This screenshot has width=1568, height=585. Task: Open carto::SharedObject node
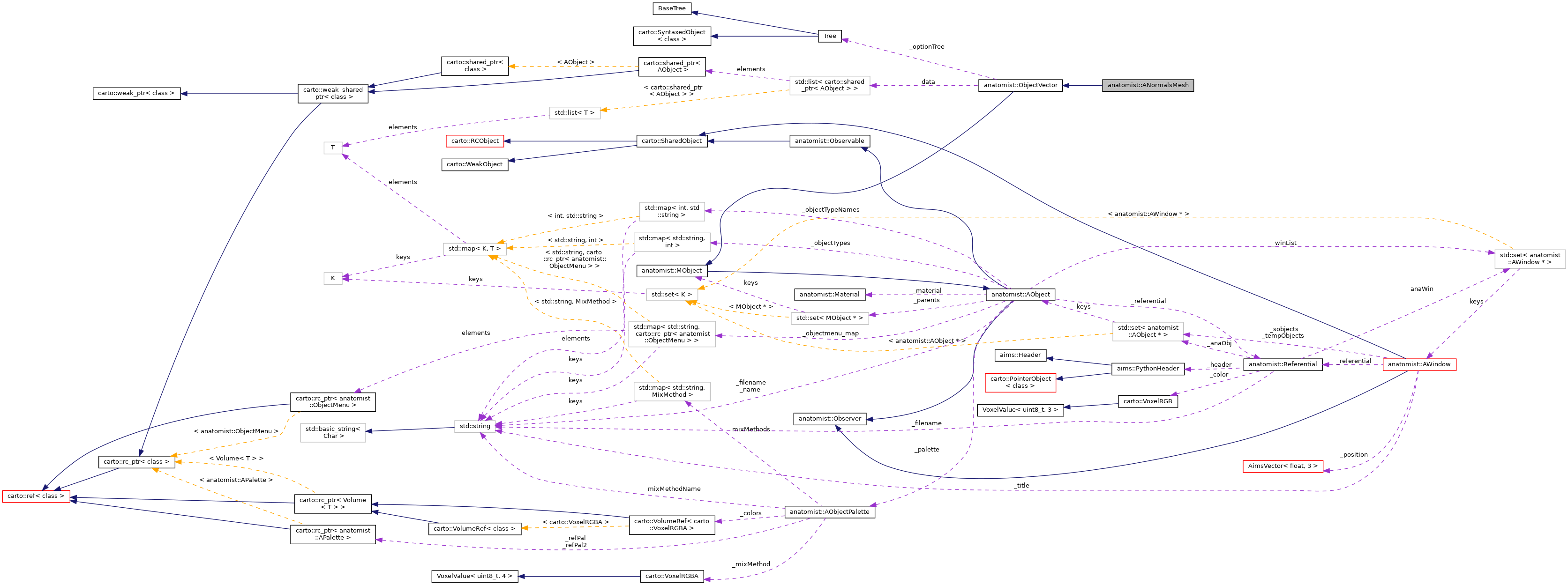coord(672,141)
